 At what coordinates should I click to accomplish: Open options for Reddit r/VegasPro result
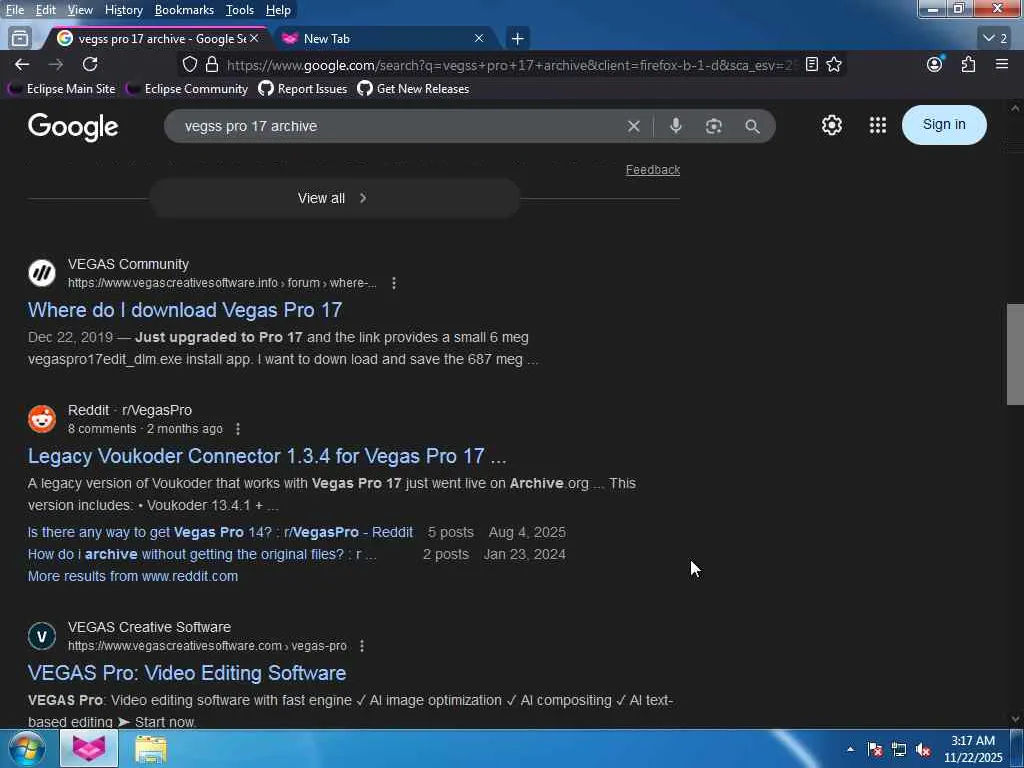238,428
